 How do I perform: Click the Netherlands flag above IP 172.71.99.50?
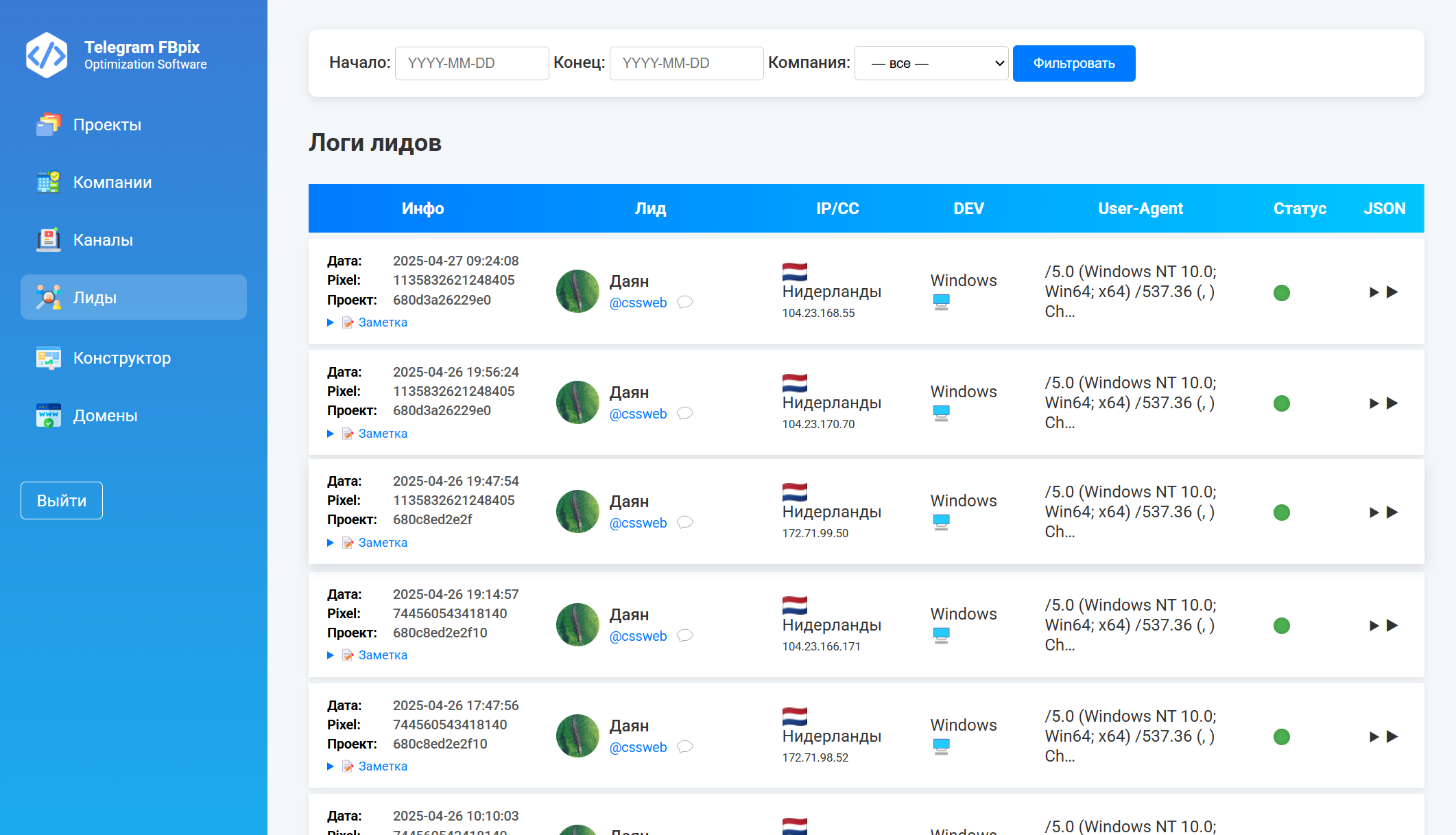coord(795,493)
